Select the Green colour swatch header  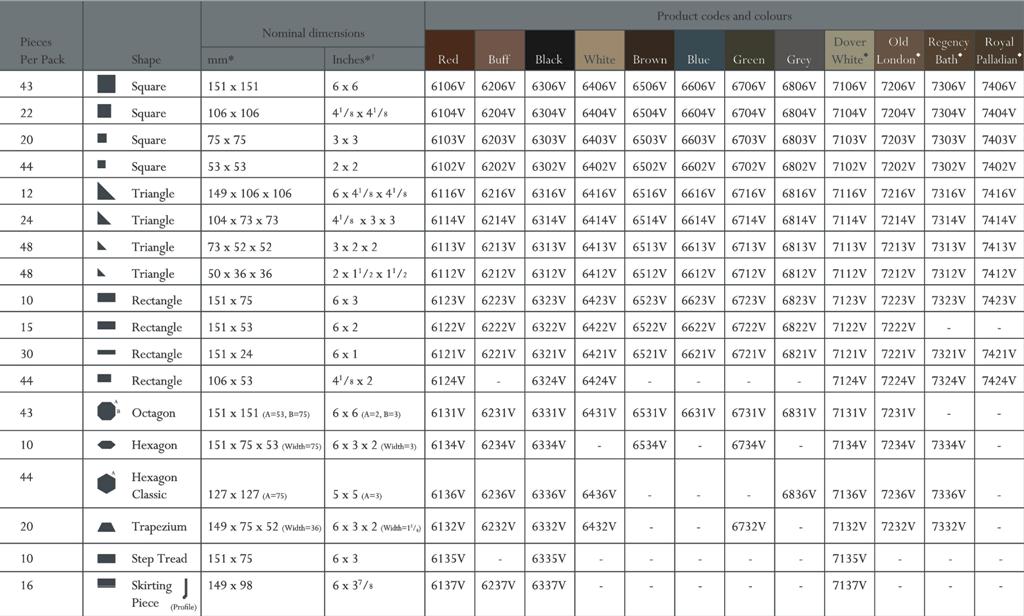[749, 50]
